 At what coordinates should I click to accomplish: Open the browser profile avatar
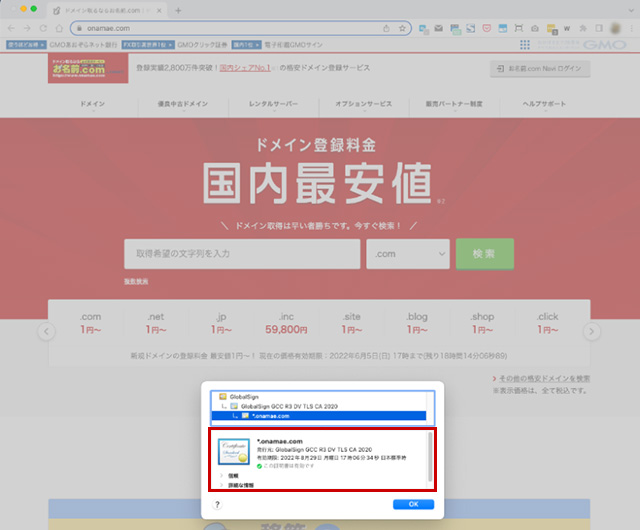point(615,28)
